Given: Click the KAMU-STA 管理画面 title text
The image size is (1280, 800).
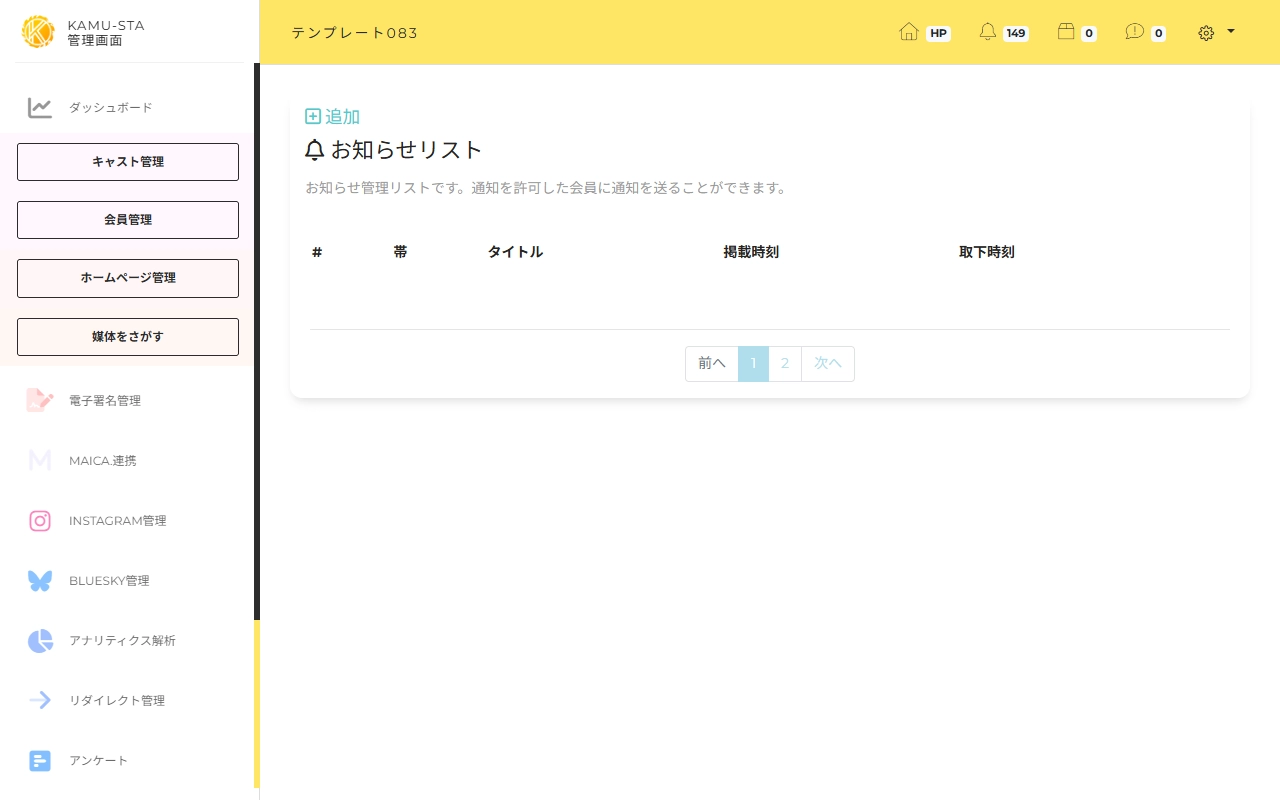Looking at the screenshot, I should point(106,32).
